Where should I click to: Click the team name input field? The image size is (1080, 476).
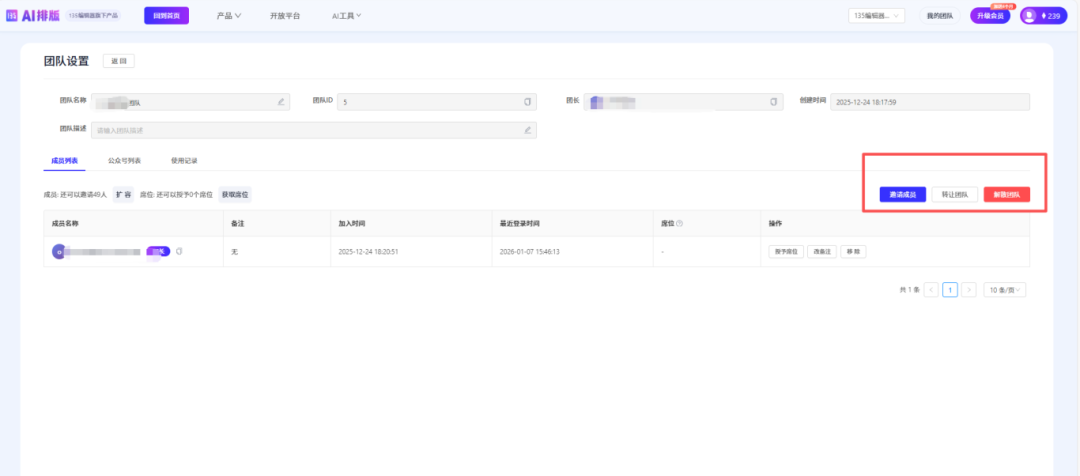(191, 102)
